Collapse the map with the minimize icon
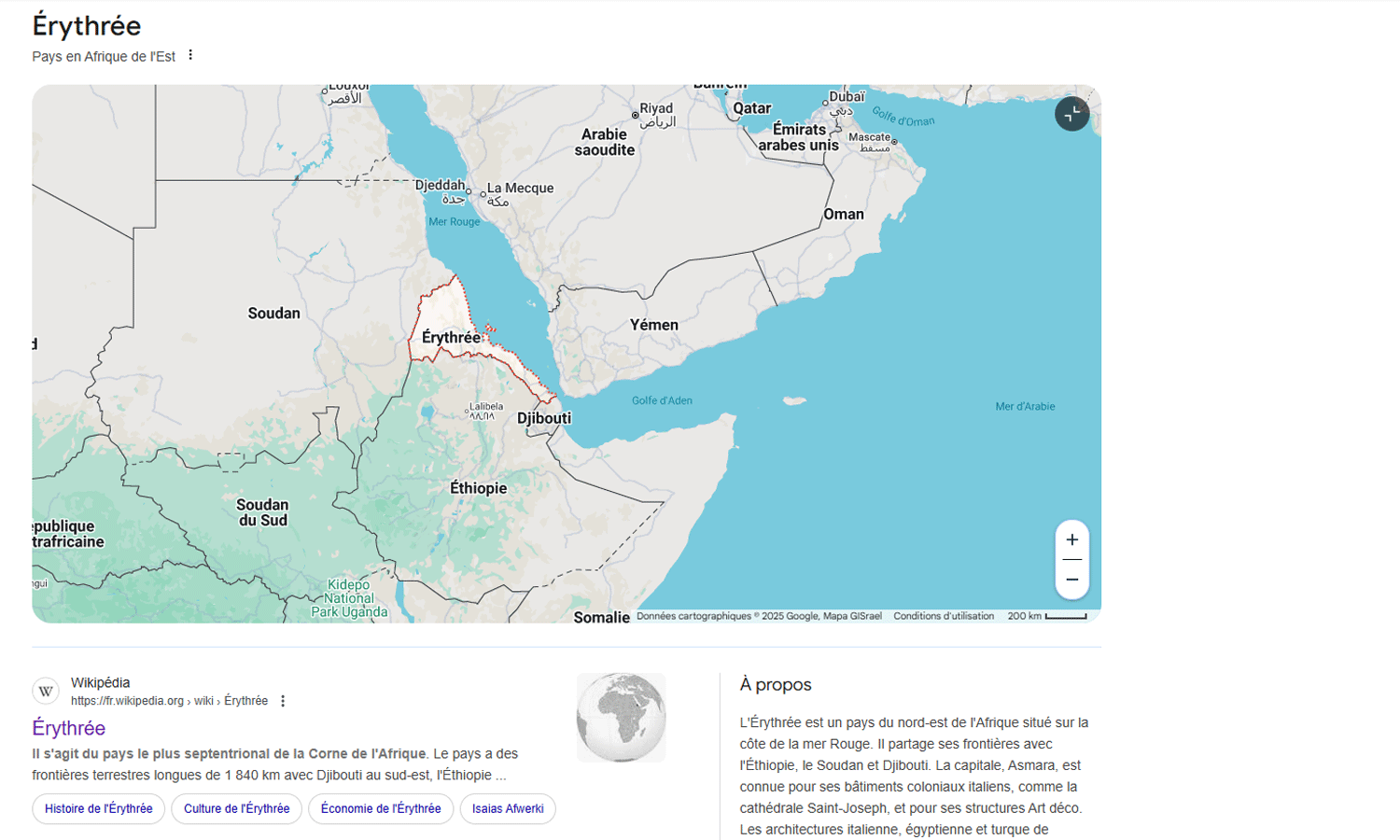 (x=1071, y=114)
